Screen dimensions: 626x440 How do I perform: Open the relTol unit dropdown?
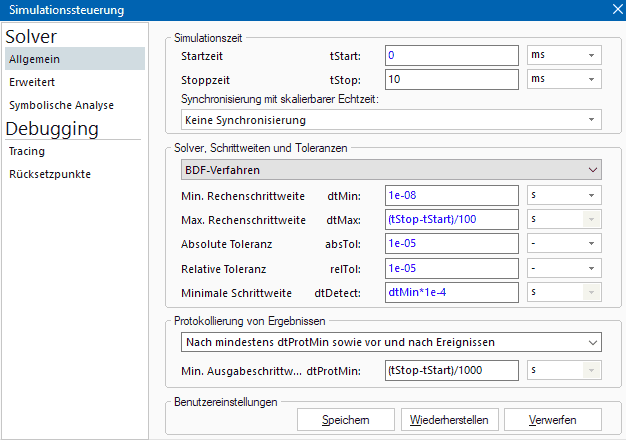[564, 268]
